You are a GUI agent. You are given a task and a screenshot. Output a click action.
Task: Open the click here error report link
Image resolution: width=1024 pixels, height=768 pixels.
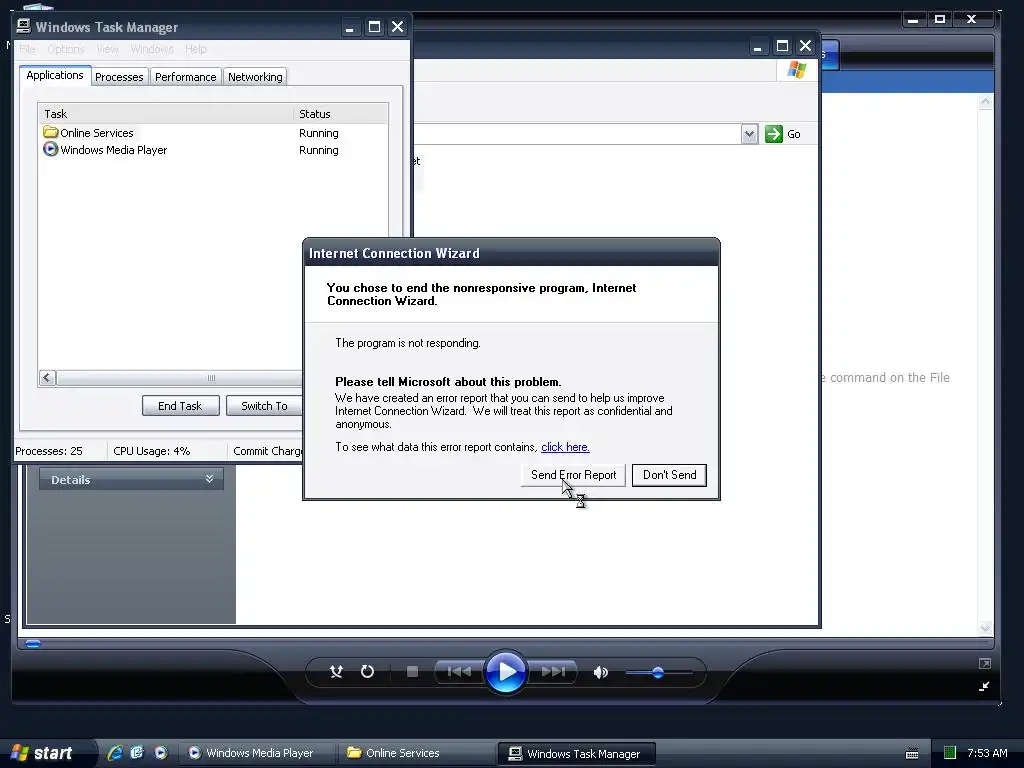pyautogui.click(x=565, y=447)
